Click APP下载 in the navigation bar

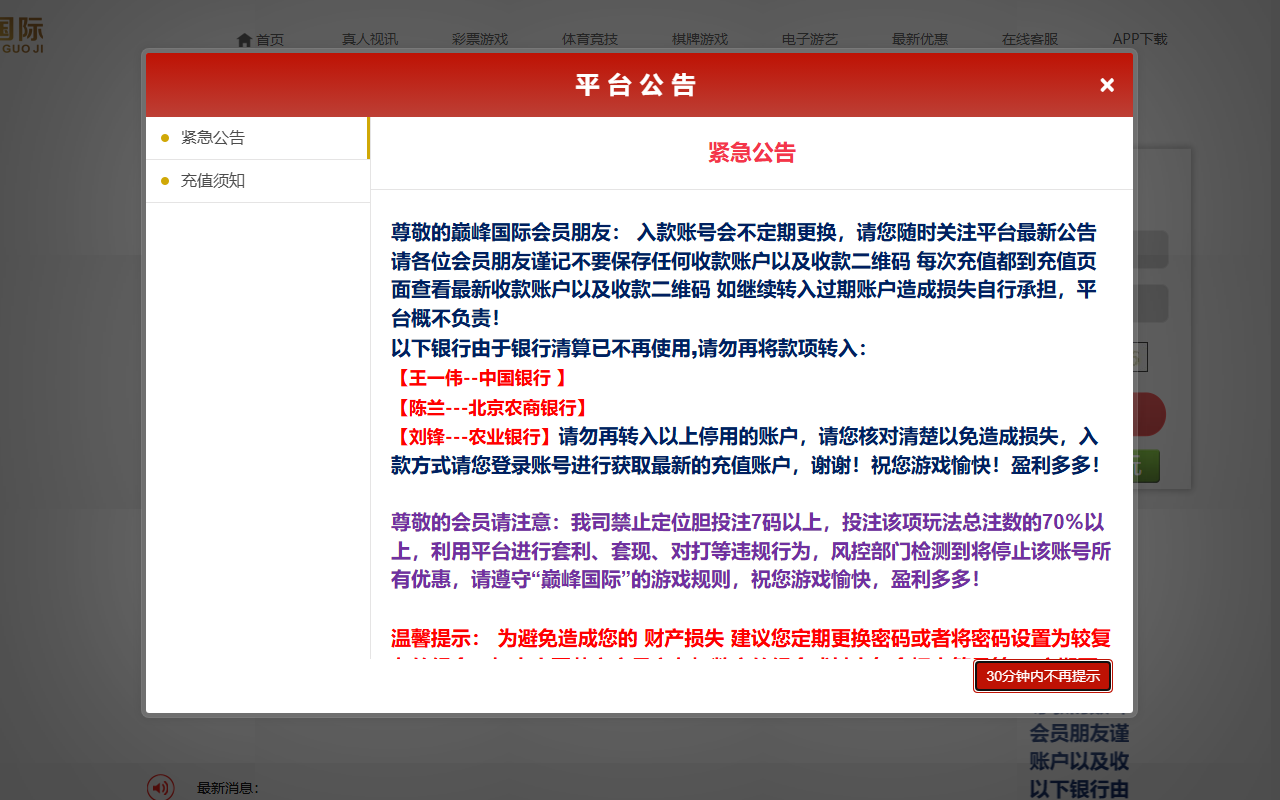coord(1140,40)
